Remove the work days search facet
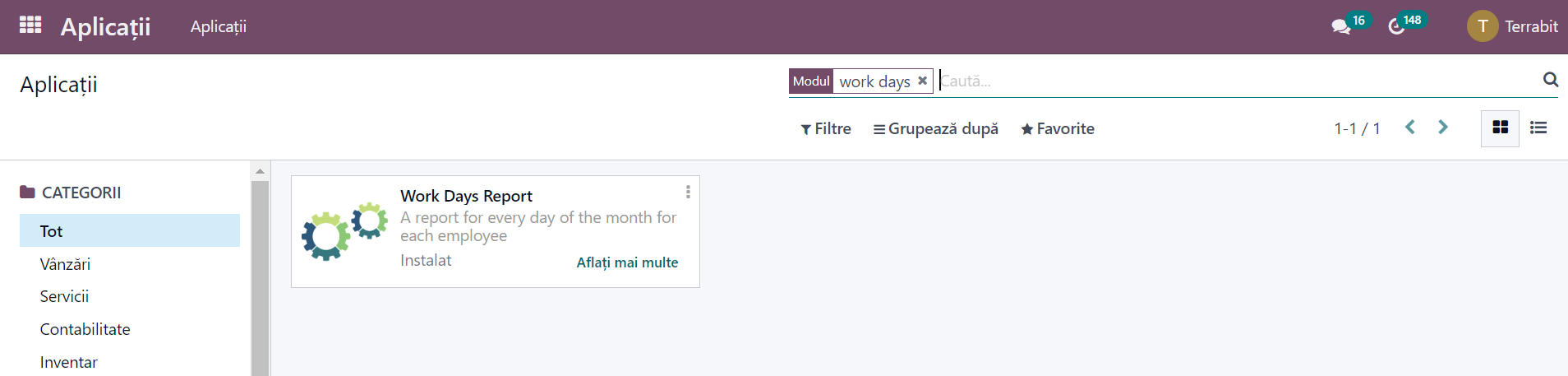Screen dimensions: 1568x376 pyautogui.click(x=922, y=81)
